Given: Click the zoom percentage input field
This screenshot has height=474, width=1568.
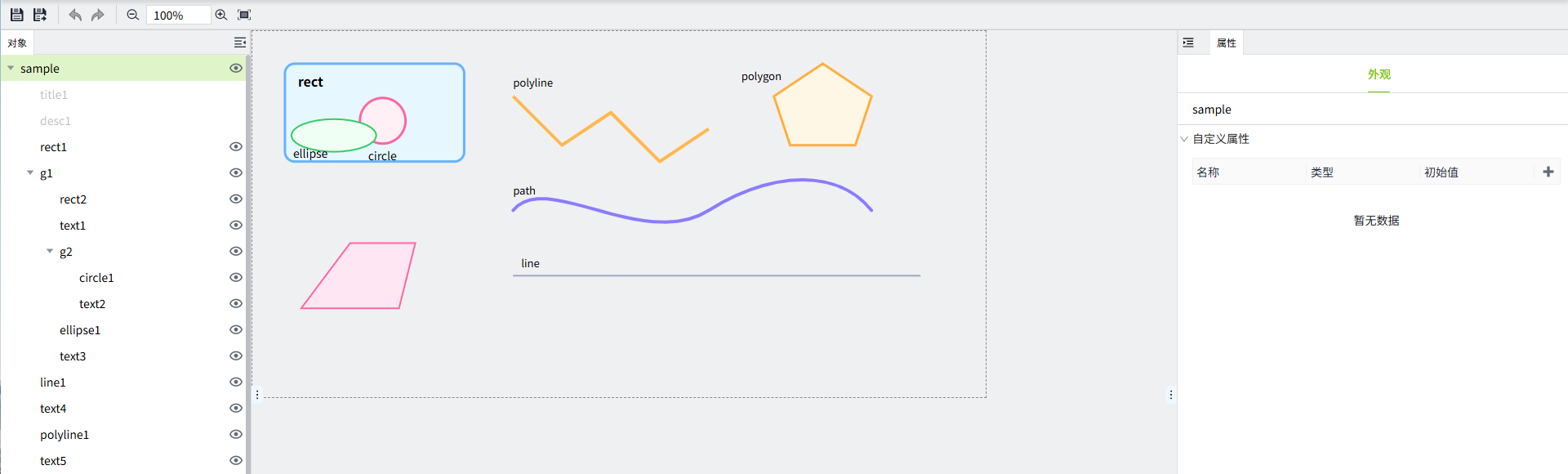Looking at the screenshot, I should click(x=178, y=16).
